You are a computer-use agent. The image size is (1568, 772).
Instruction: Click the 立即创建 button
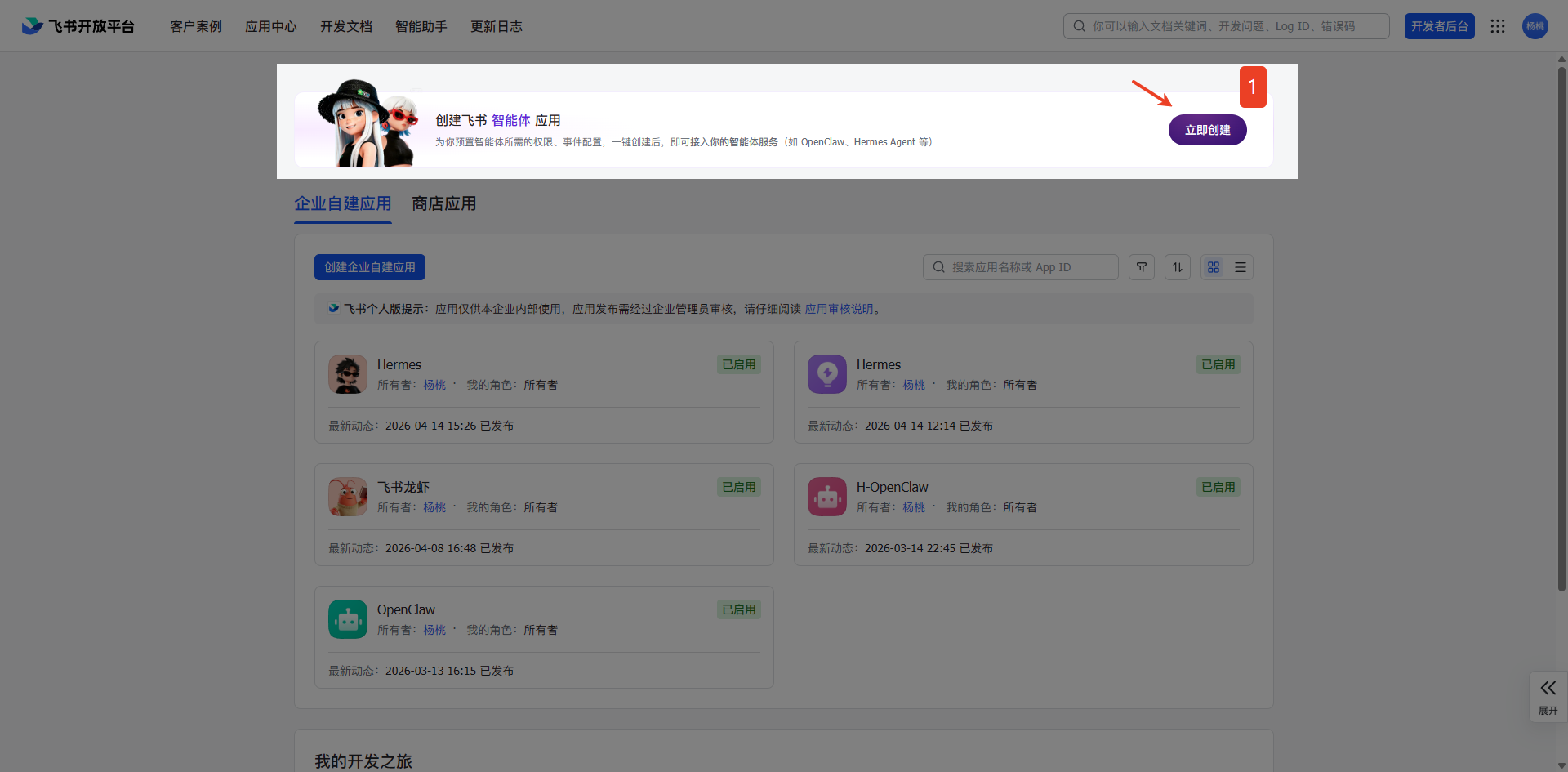pyautogui.click(x=1208, y=130)
